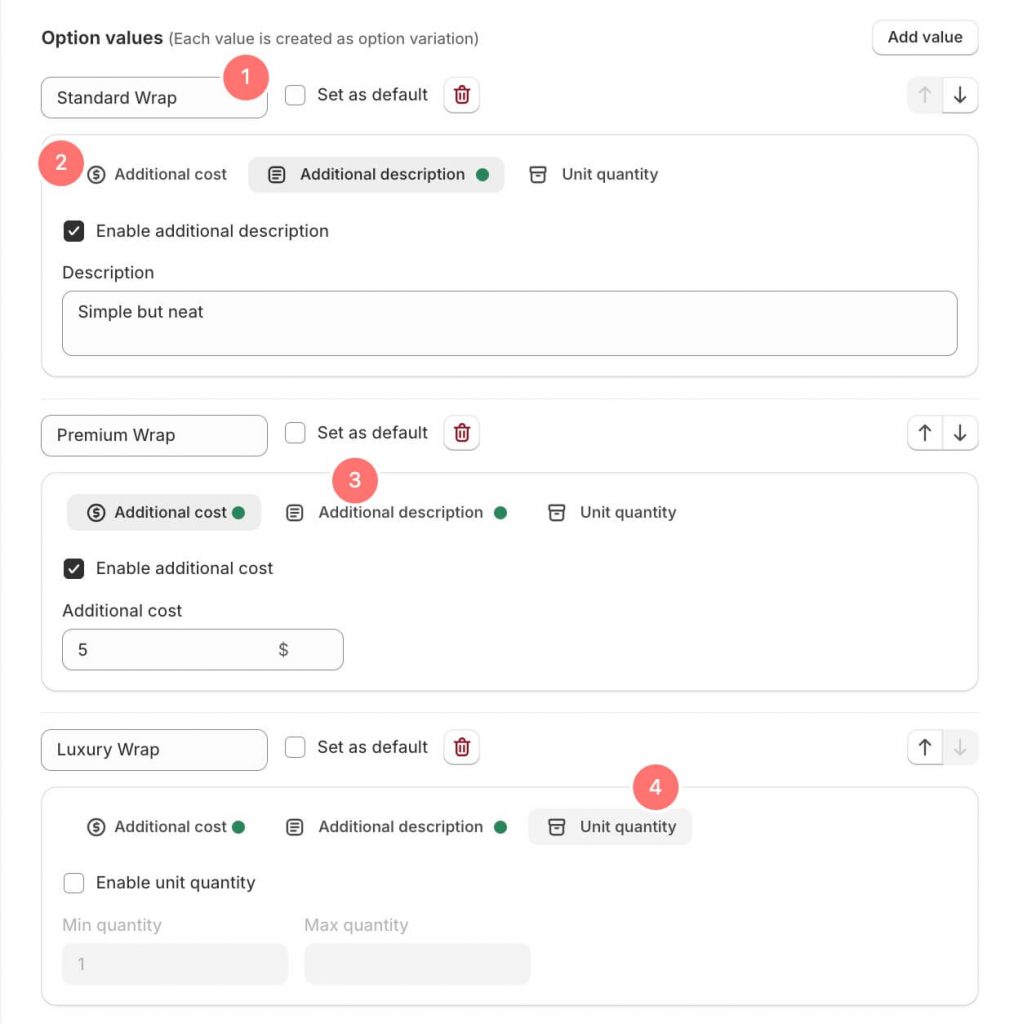Click the Max quantity field

(417, 964)
